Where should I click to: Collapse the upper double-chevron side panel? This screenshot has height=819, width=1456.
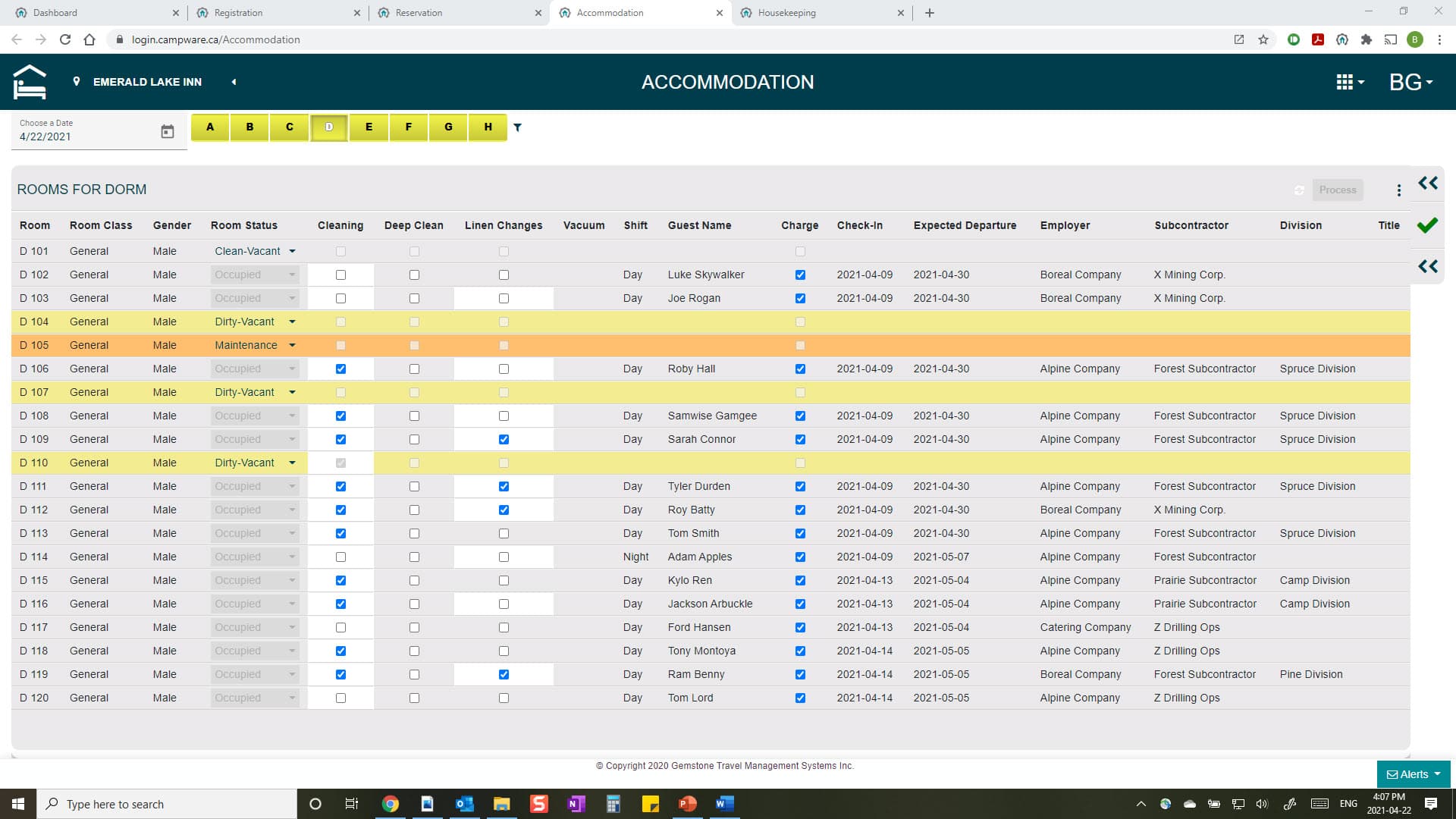[1428, 183]
